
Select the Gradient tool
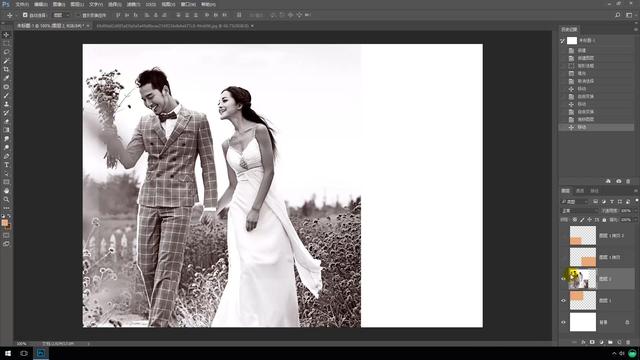click(6, 130)
